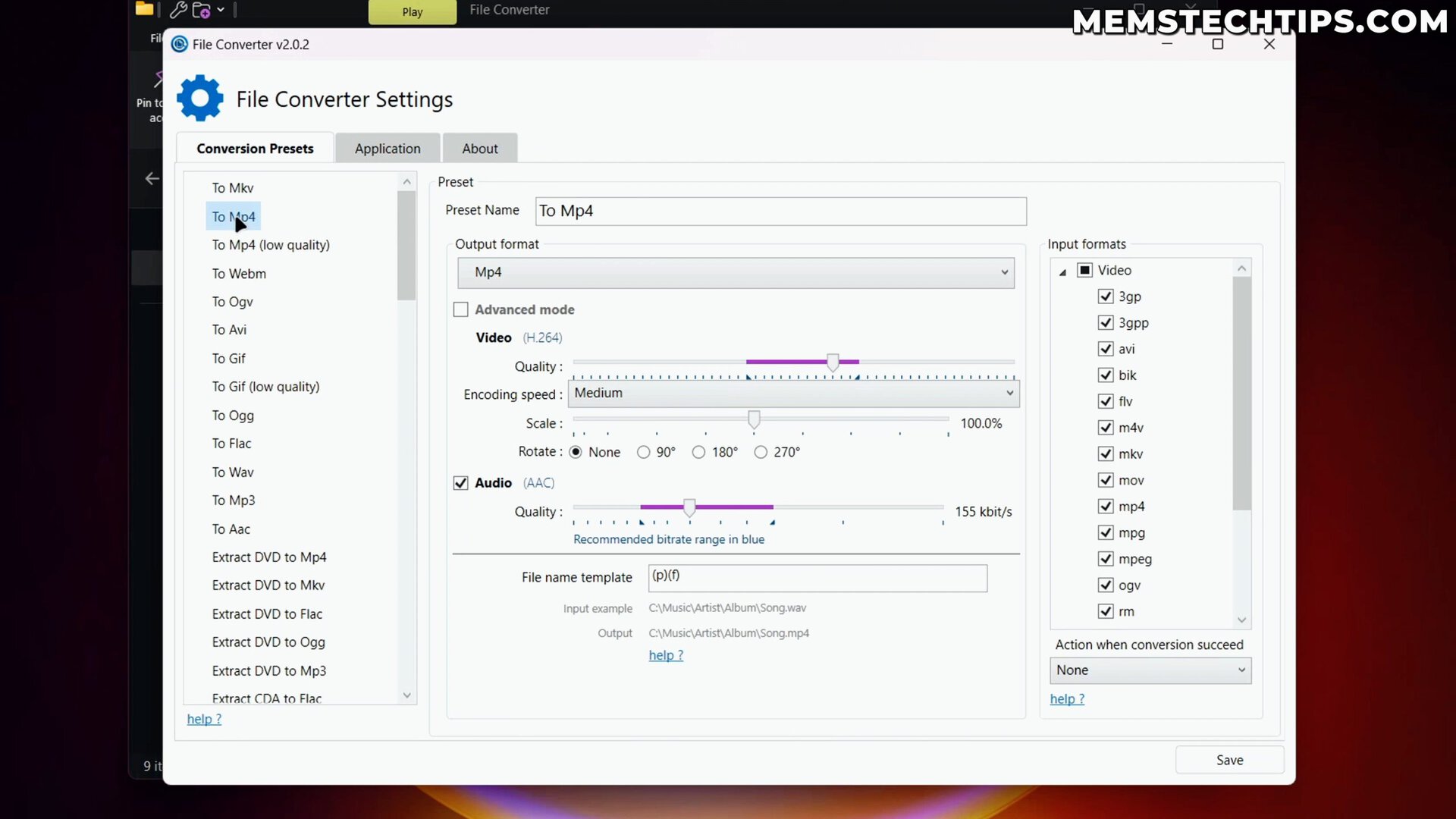Click the presets list scroll-down arrow
Viewport: 1456px width, 819px height.
click(407, 695)
